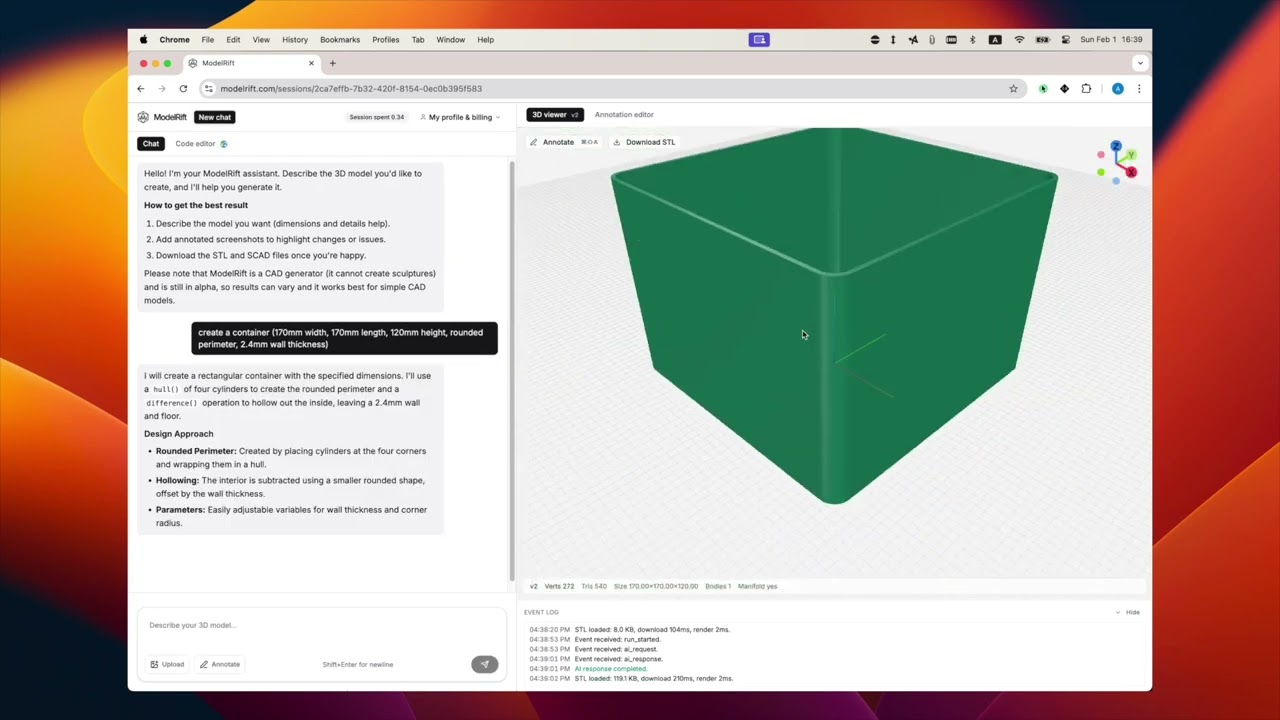Open macOS Control Center icon
Viewport: 1280px width, 720px height.
[x=1066, y=40]
